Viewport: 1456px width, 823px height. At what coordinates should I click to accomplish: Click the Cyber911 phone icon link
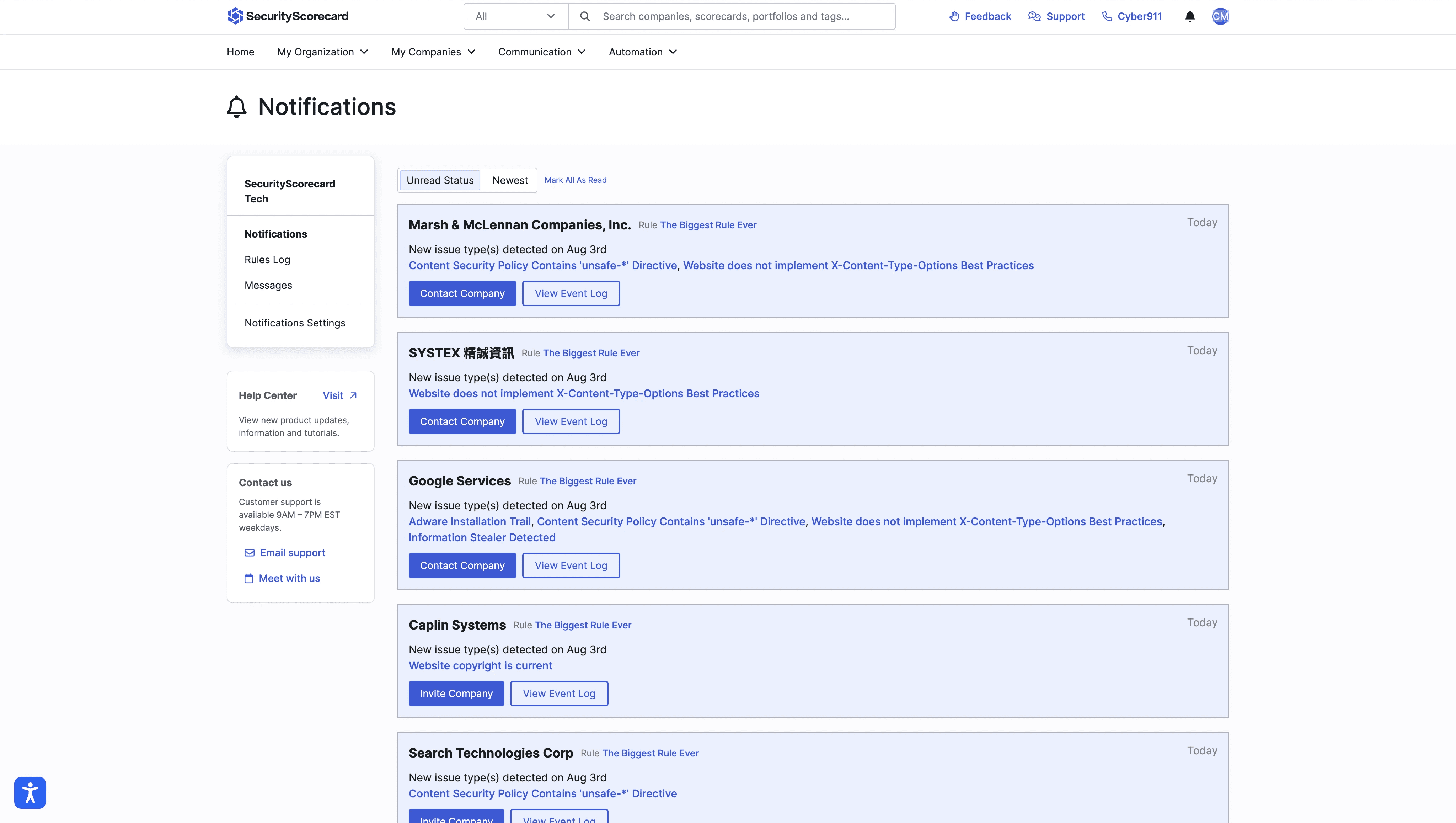(1107, 16)
